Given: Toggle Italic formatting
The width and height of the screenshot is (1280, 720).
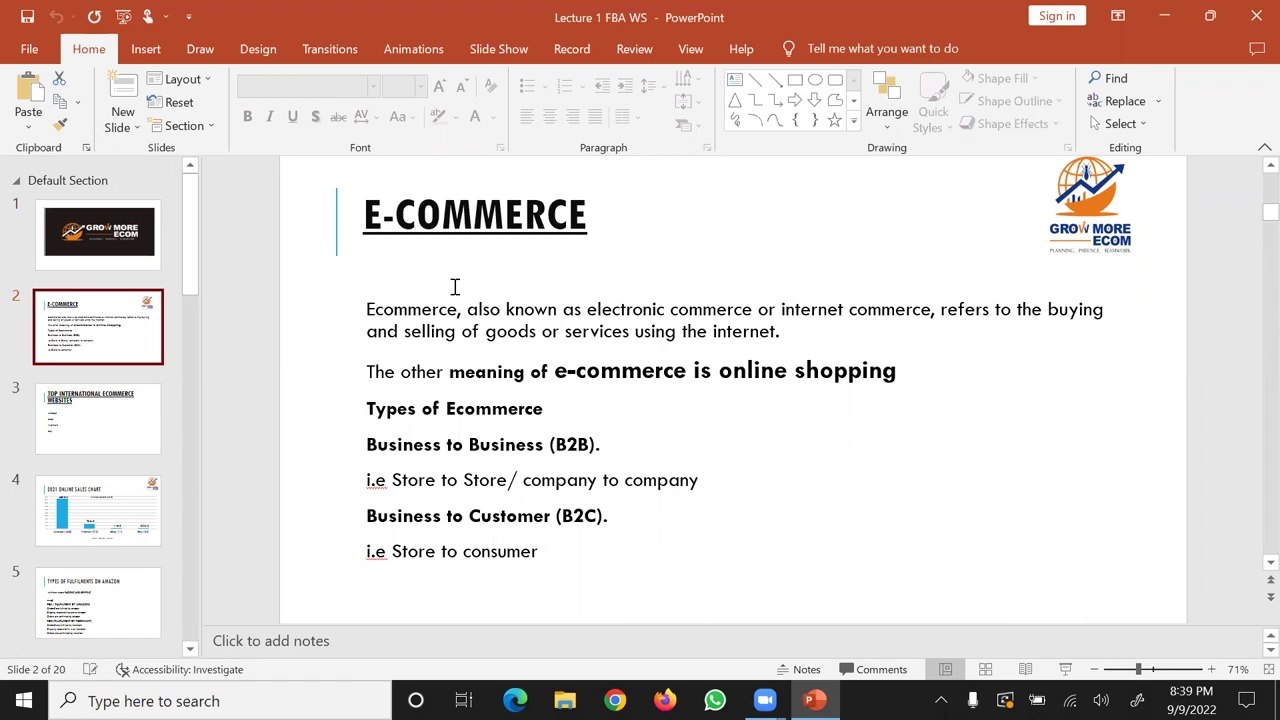Looking at the screenshot, I should click(269, 116).
